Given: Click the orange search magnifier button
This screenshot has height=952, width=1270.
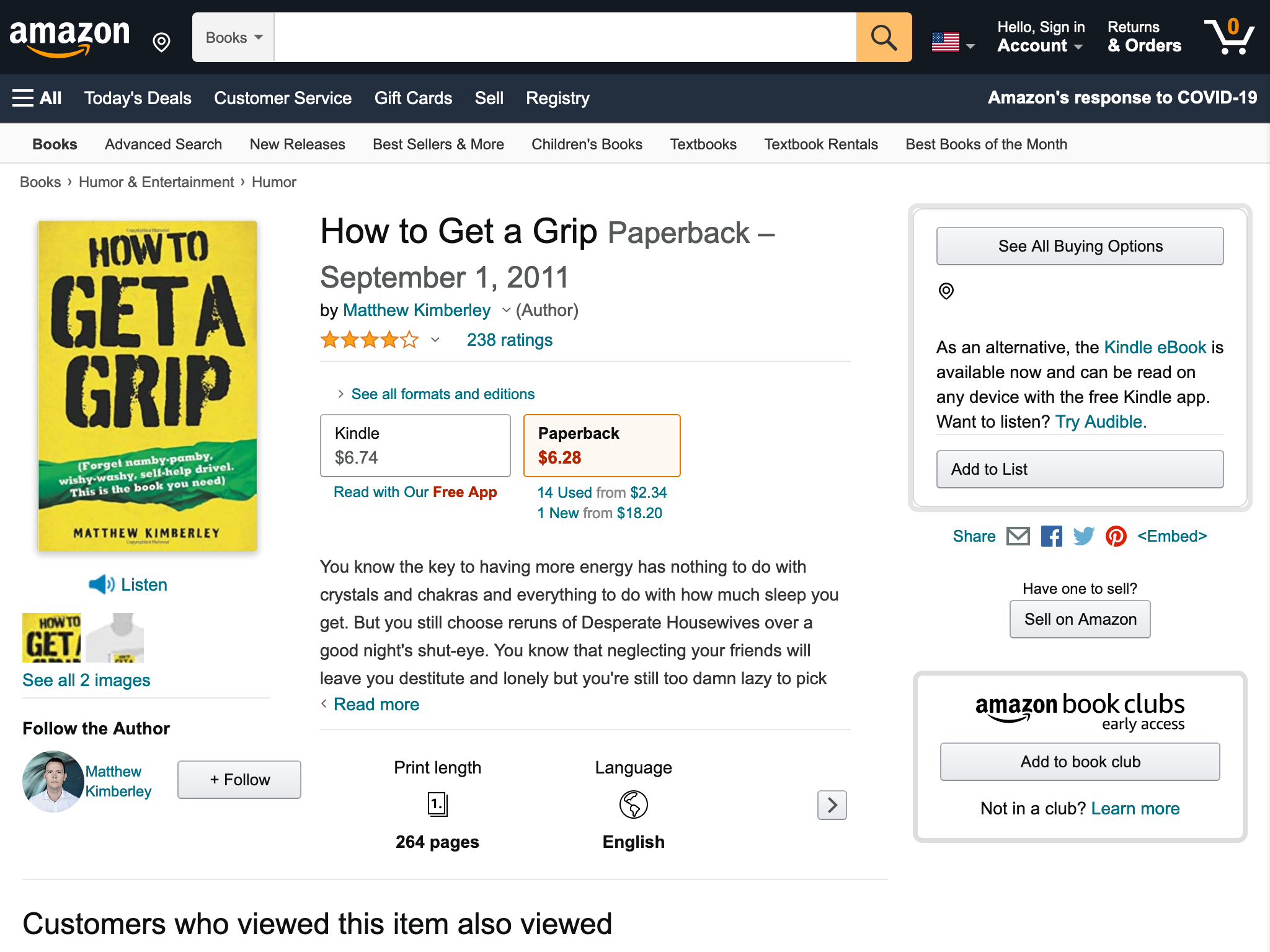Looking at the screenshot, I should [884, 37].
